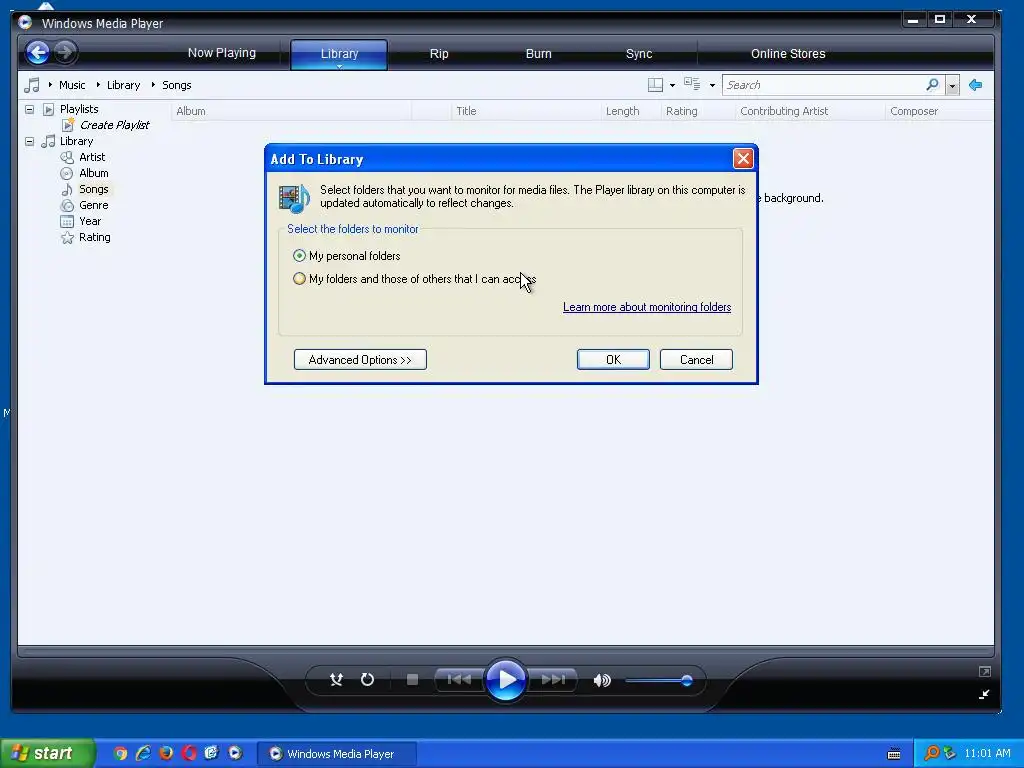
Task: Click the search magnifier icon
Action: 933,85
